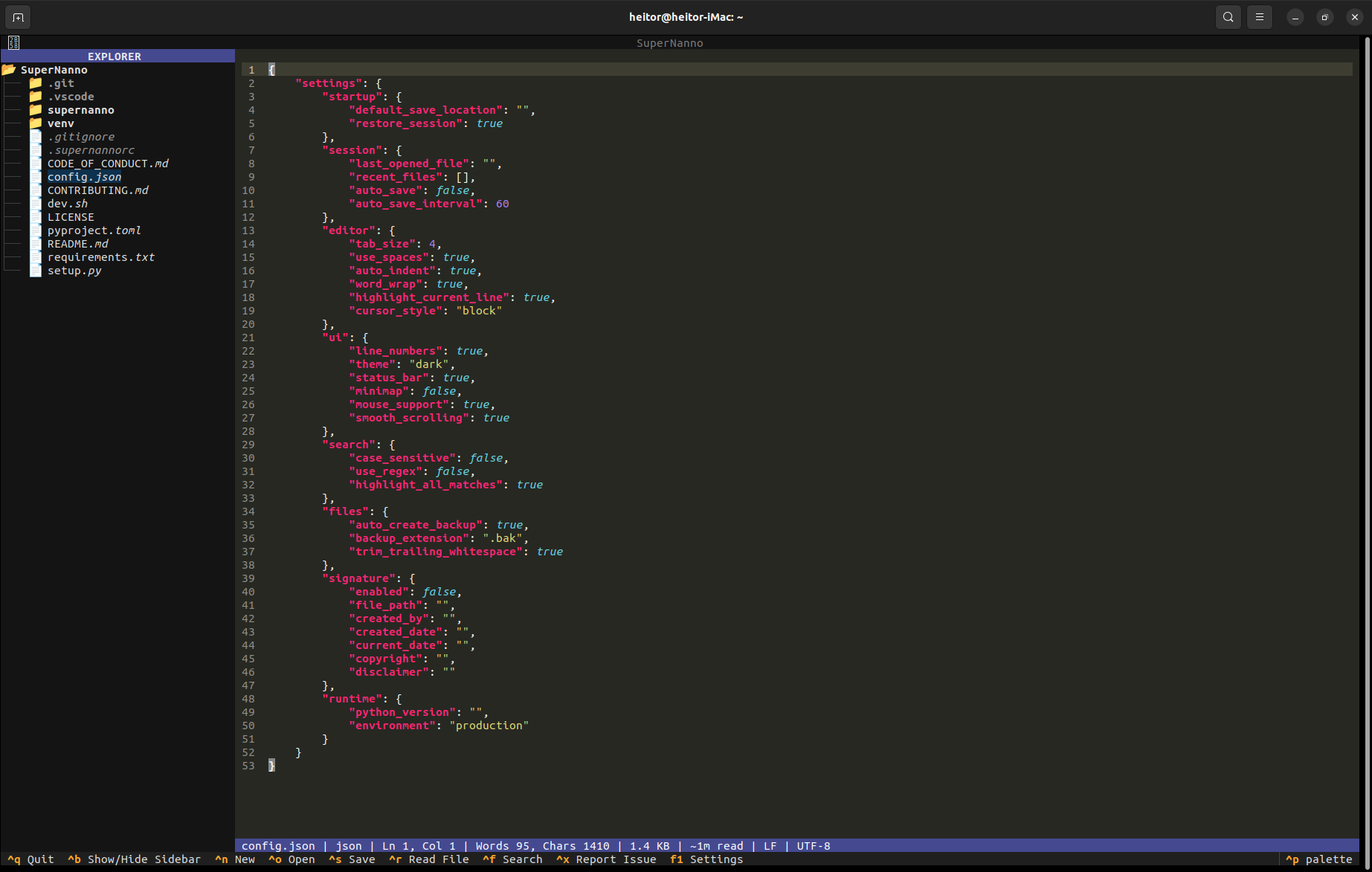Click the "cursor_style" value "block"

click(x=479, y=311)
